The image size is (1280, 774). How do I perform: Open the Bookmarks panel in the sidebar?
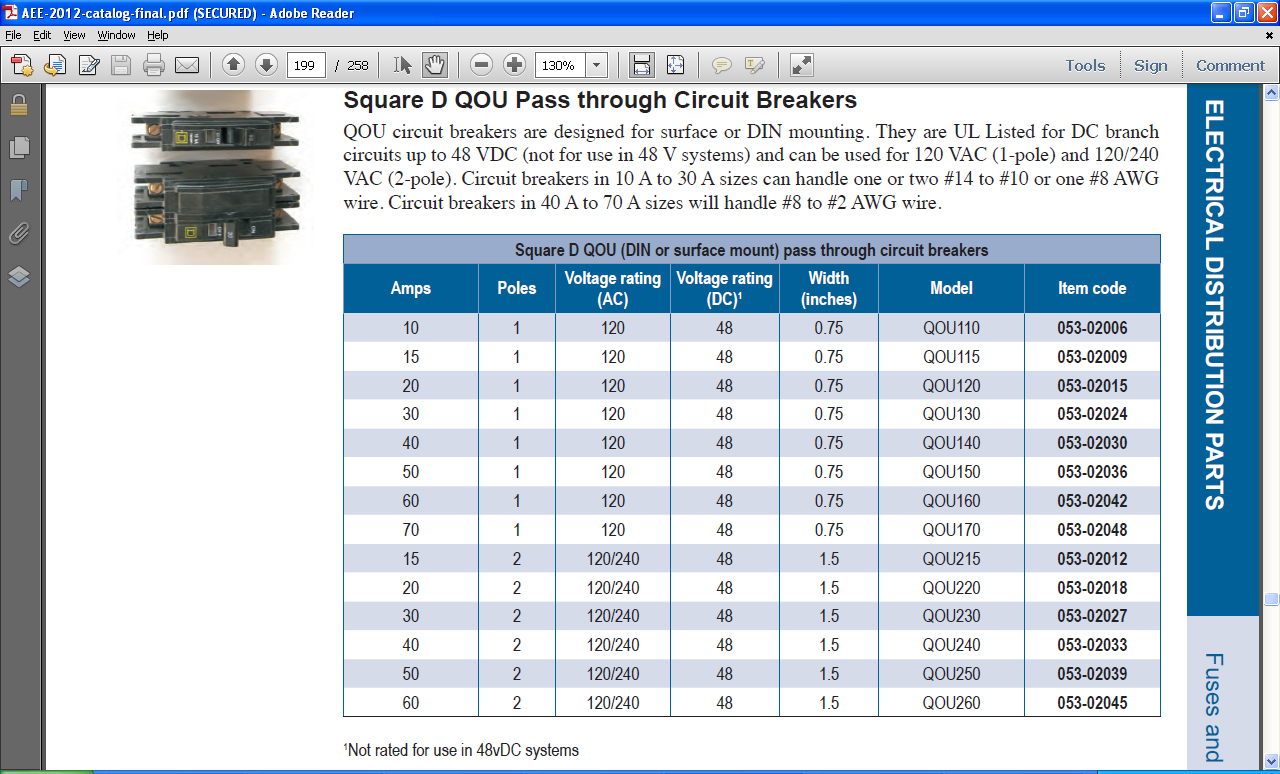click(18, 190)
